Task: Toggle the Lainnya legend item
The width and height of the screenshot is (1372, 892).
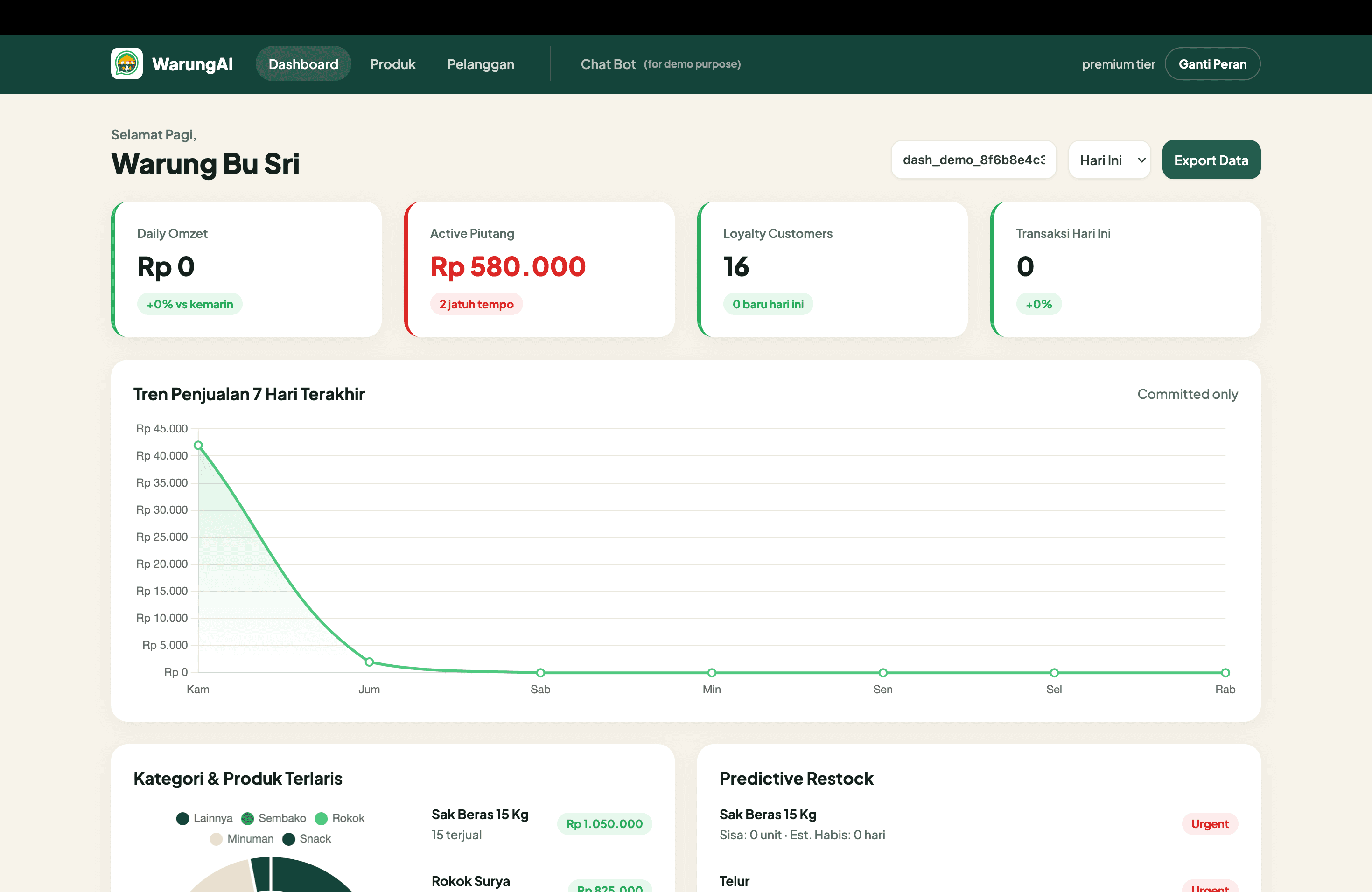Action: tap(205, 818)
